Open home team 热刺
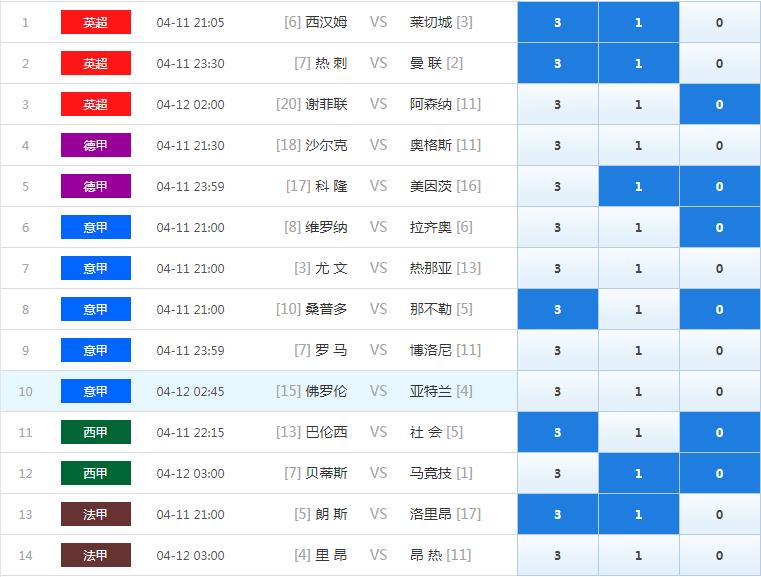The width and height of the screenshot is (761, 577). tap(331, 63)
